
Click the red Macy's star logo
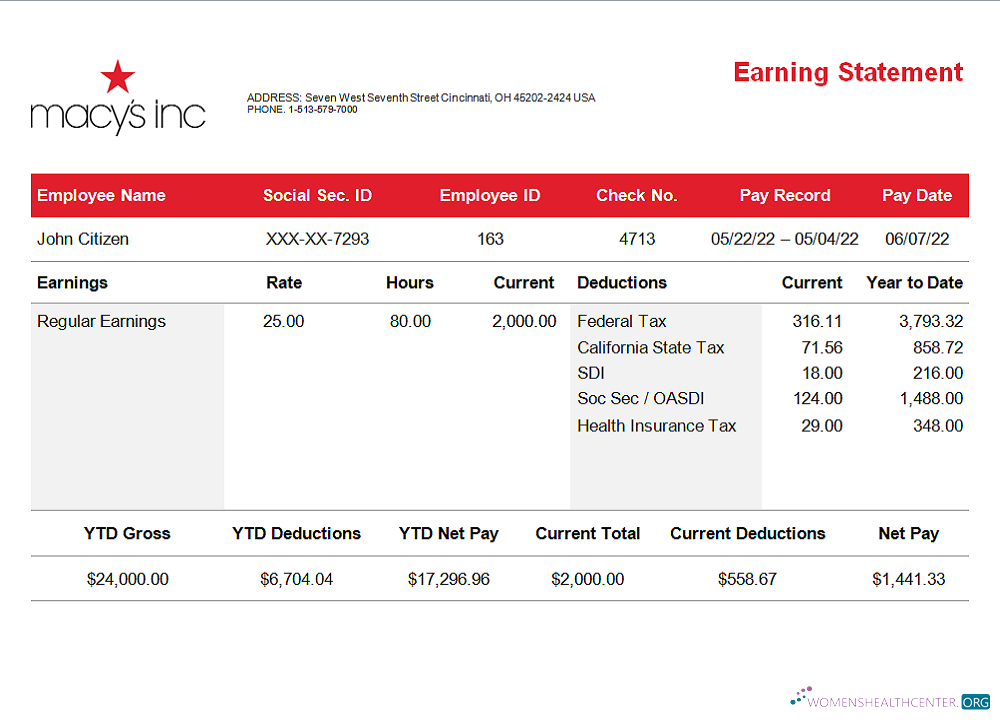(x=118, y=78)
